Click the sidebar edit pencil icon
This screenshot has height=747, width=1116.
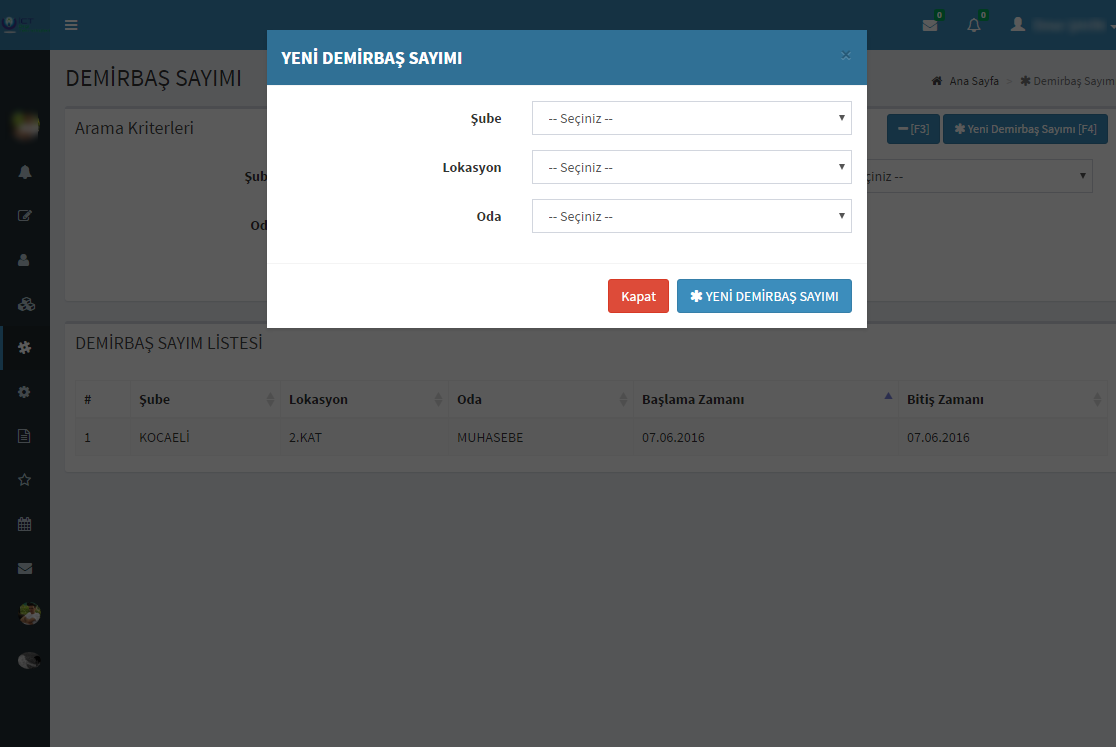point(25,215)
